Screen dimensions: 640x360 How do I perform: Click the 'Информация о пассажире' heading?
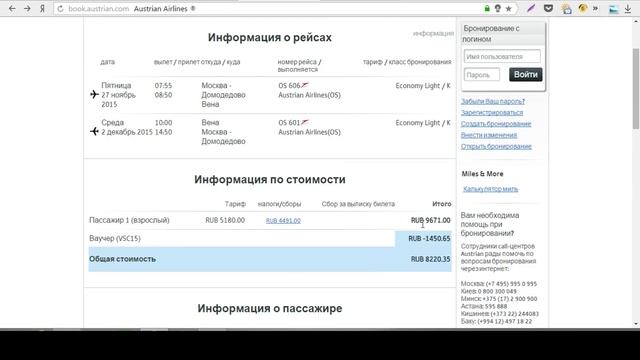[x=269, y=309]
